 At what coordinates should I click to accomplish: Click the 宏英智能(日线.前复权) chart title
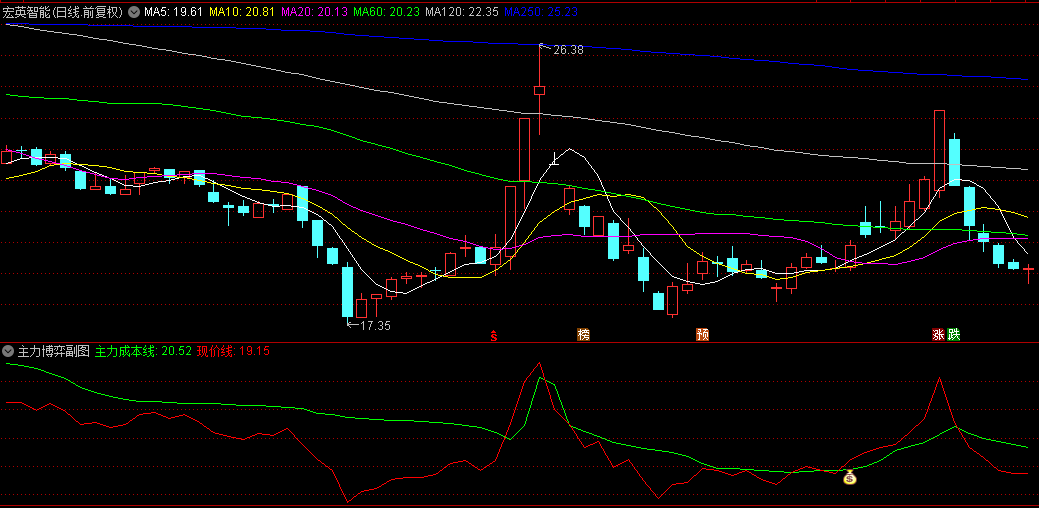63,11
